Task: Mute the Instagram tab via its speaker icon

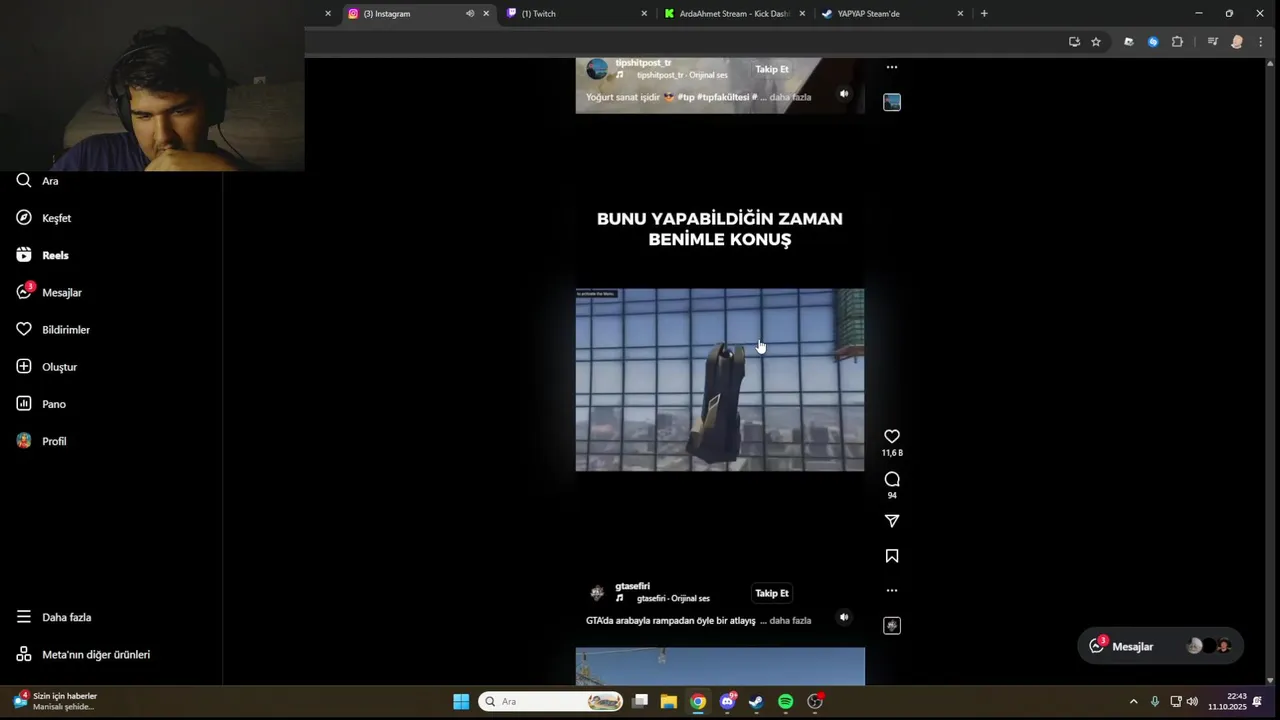Action: (470, 13)
